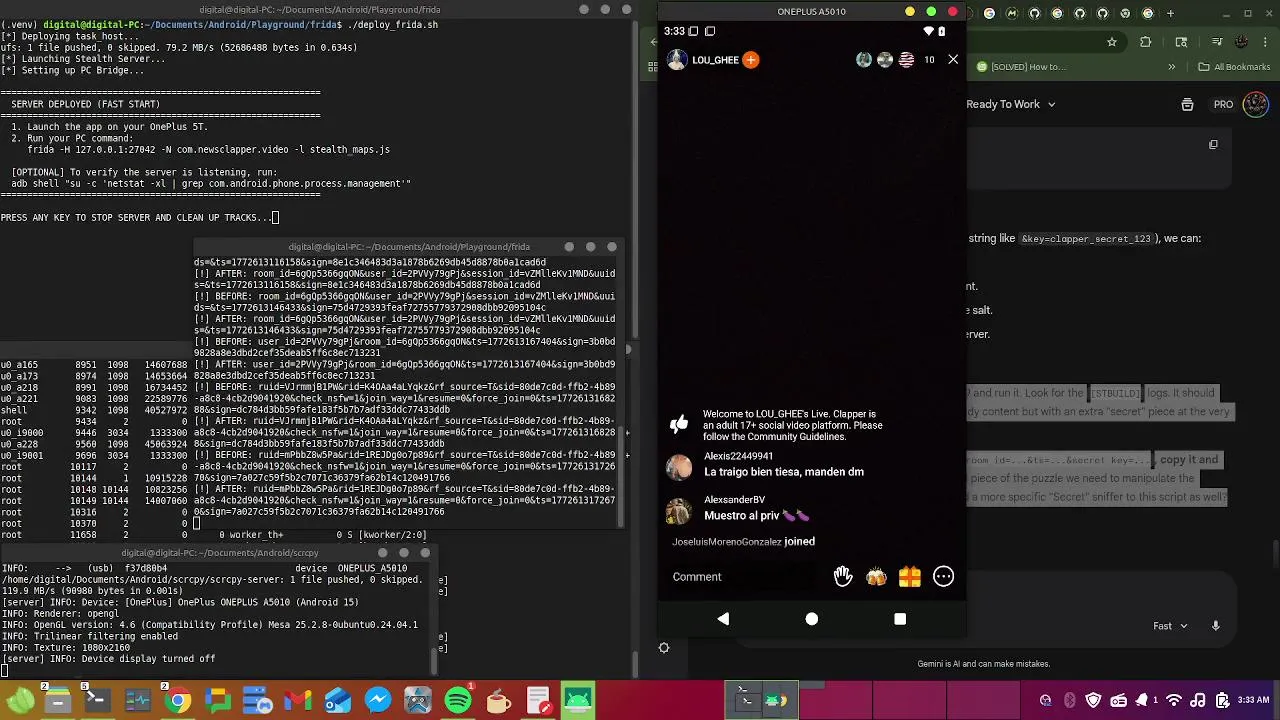
Task: Tap the raise hand icon
Action: pyautogui.click(x=843, y=576)
